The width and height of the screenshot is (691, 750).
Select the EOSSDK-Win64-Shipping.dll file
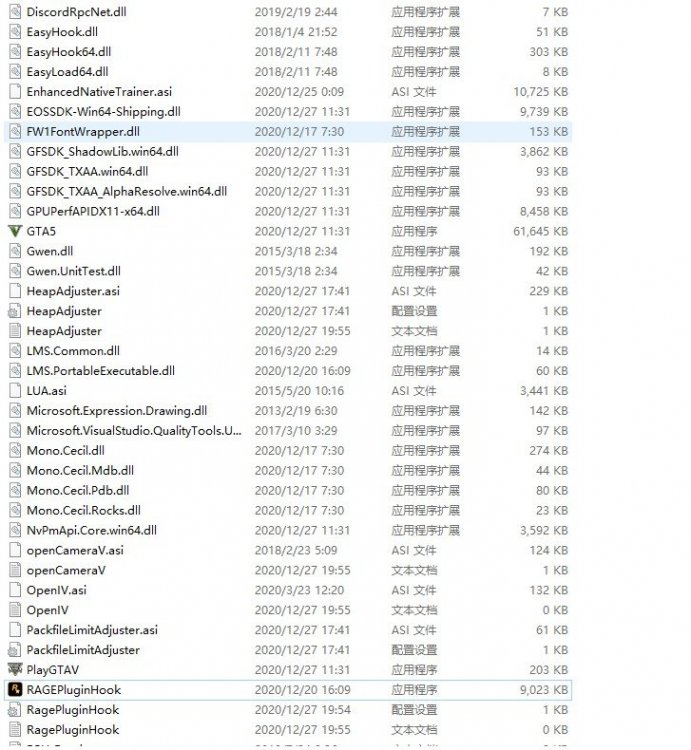click(x=103, y=111)
